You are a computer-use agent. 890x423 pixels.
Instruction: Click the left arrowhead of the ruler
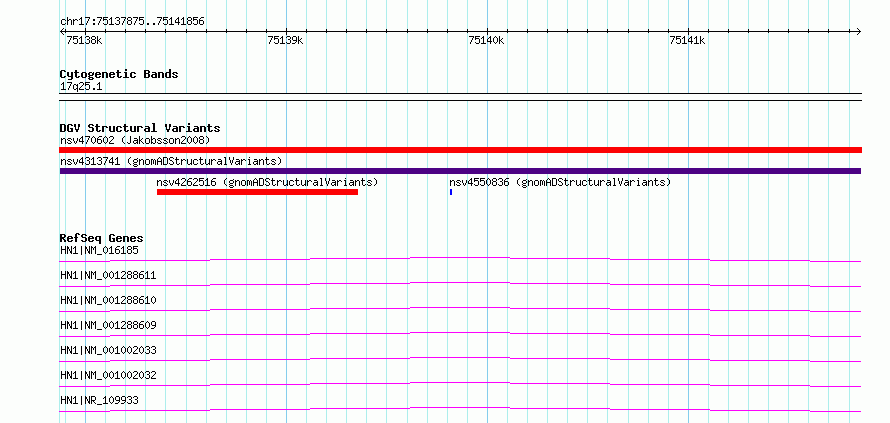coord(62,31)
